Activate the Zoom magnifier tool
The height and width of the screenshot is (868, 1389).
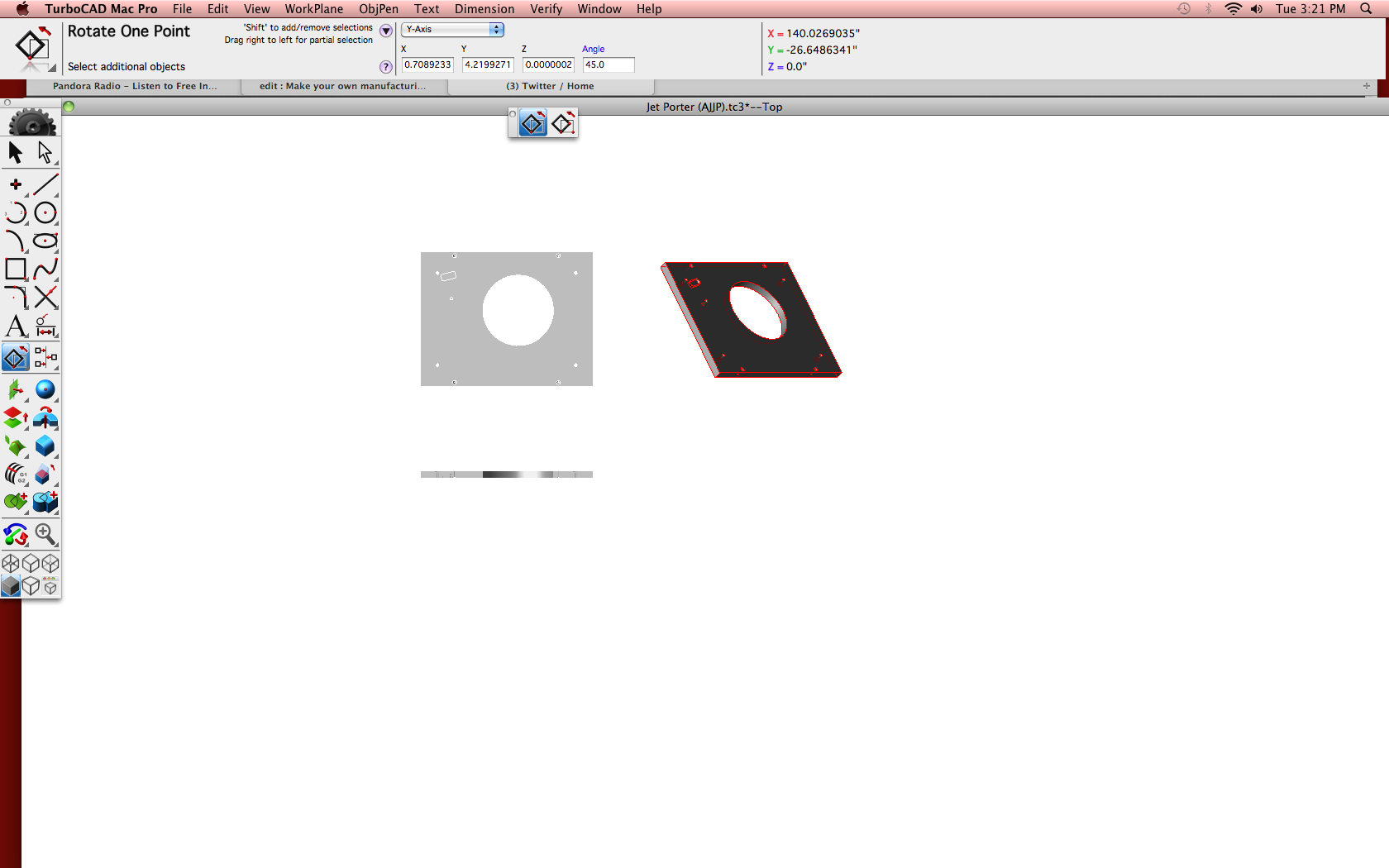tap(45, 535)
